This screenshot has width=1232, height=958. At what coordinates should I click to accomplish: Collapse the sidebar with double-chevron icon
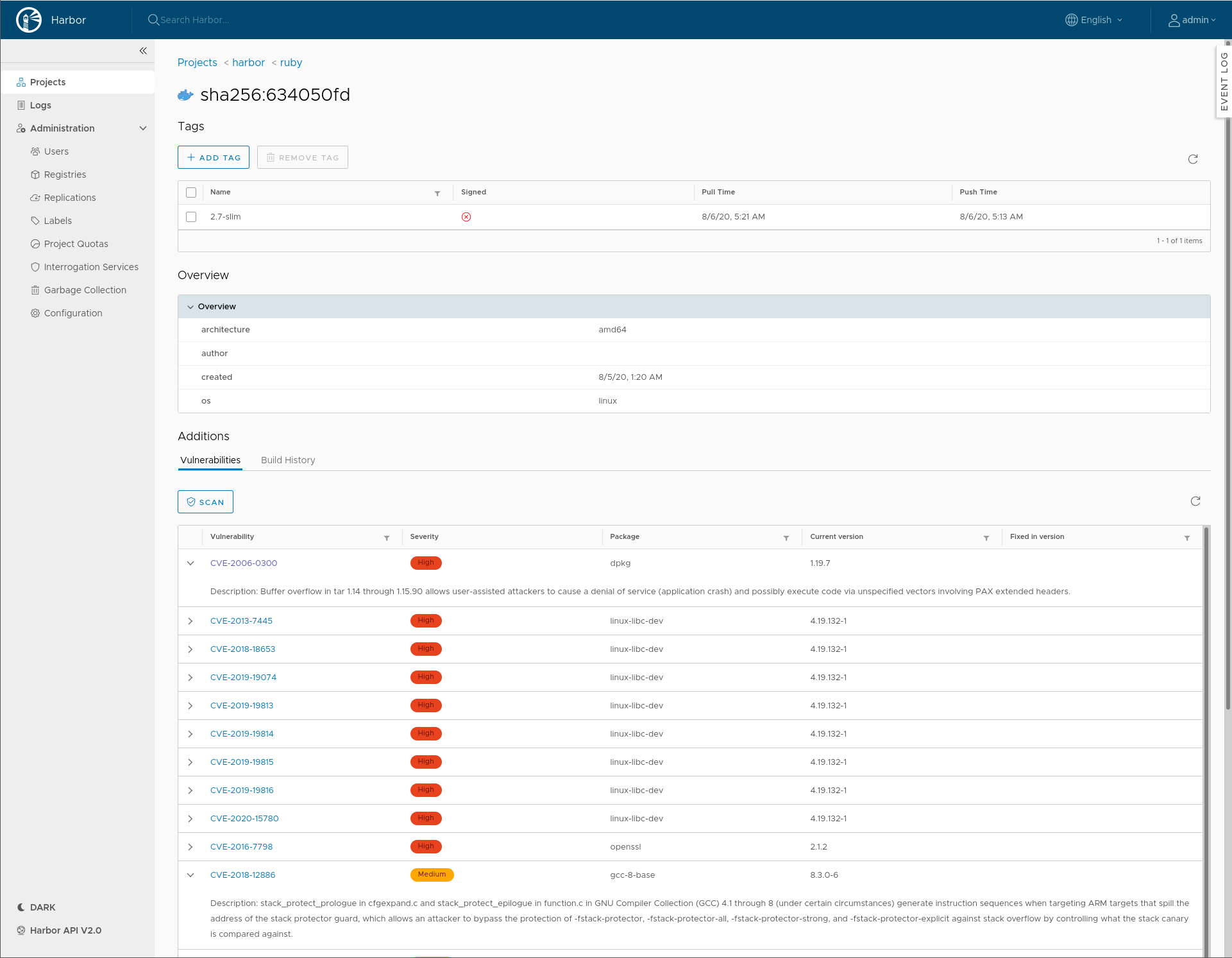tap(143, 51)
